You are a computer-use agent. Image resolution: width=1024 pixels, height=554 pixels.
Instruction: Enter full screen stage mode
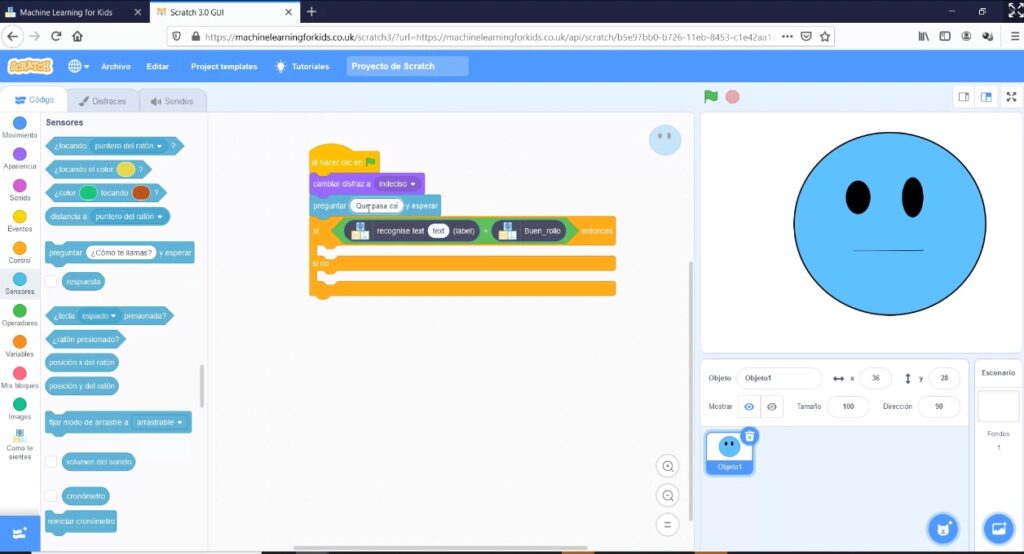point(1011,97)
